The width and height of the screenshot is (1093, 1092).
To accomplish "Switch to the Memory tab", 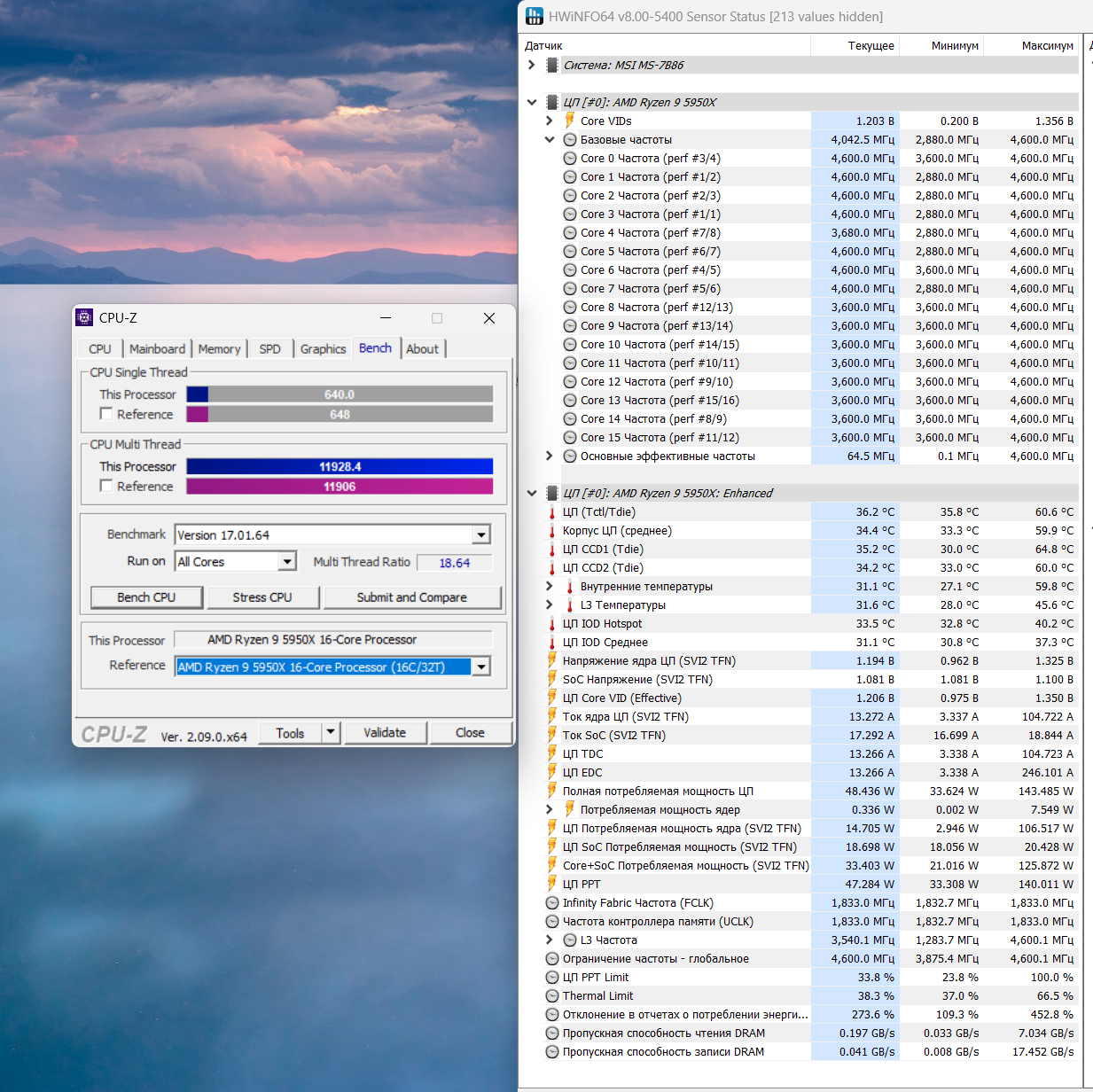I will point(219,349).
